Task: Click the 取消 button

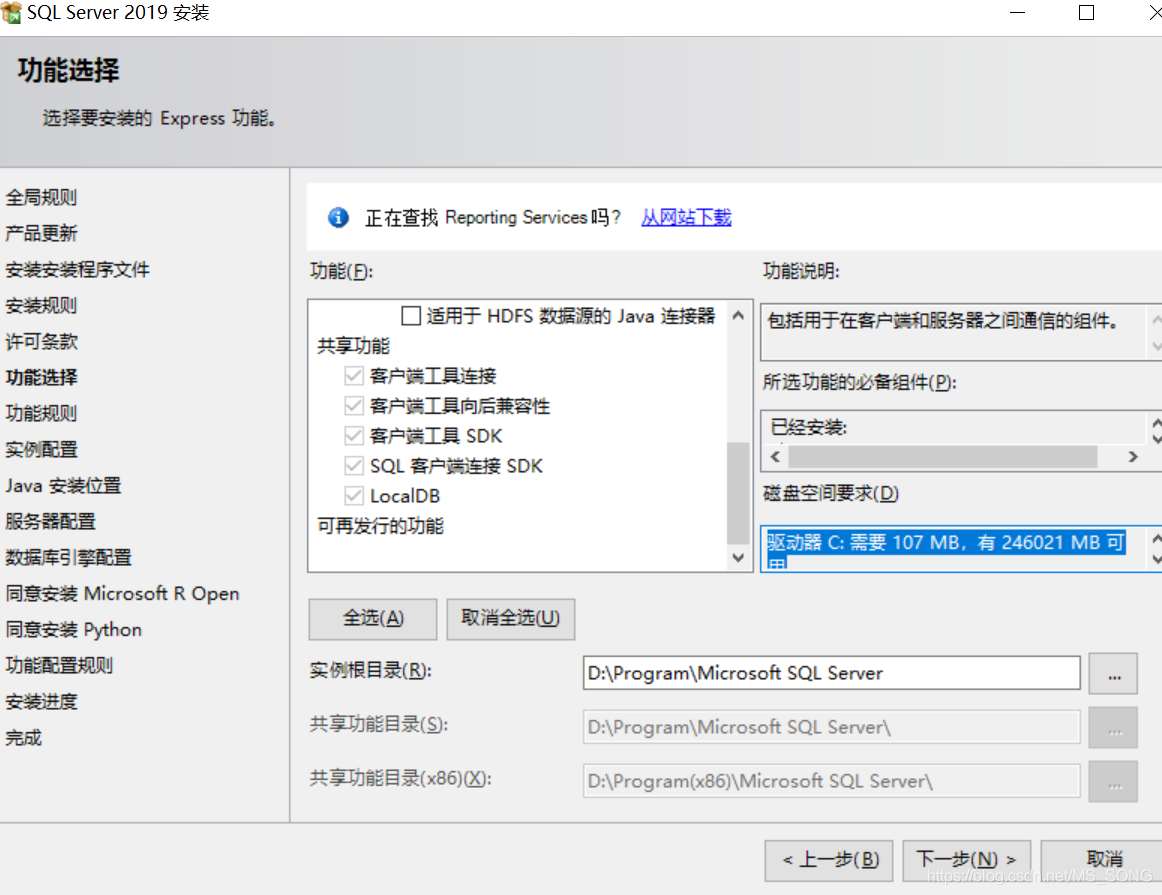Action: coord(1103,860)
